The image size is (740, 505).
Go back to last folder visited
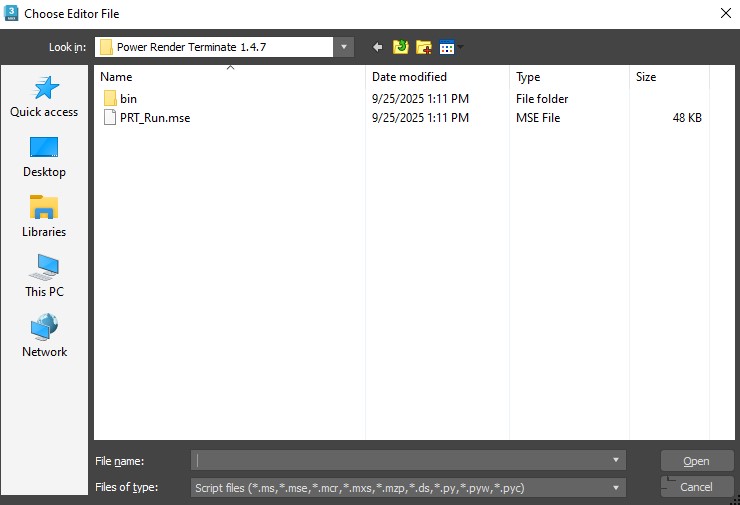377,47
